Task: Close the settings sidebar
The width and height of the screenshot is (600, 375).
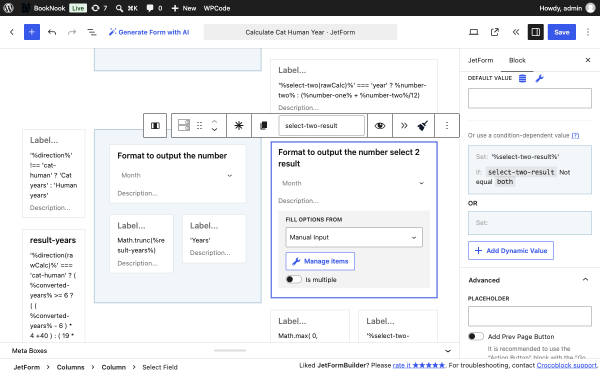Action: coord(588,60)
